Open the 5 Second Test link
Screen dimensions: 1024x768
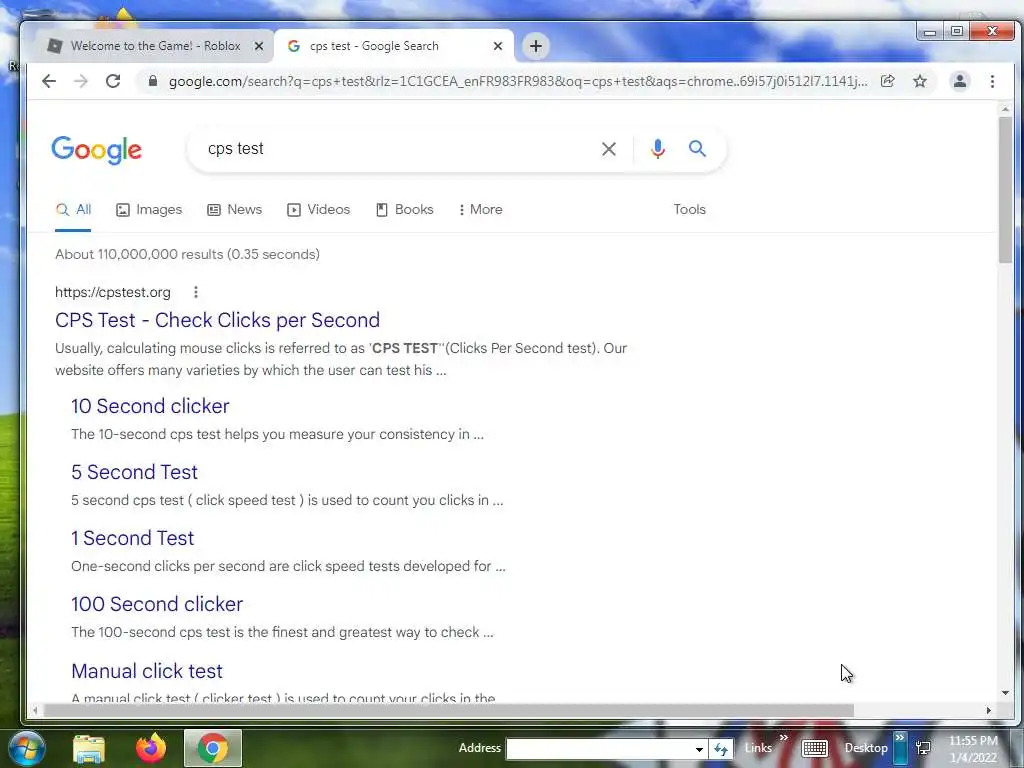[x=135, y=472]
